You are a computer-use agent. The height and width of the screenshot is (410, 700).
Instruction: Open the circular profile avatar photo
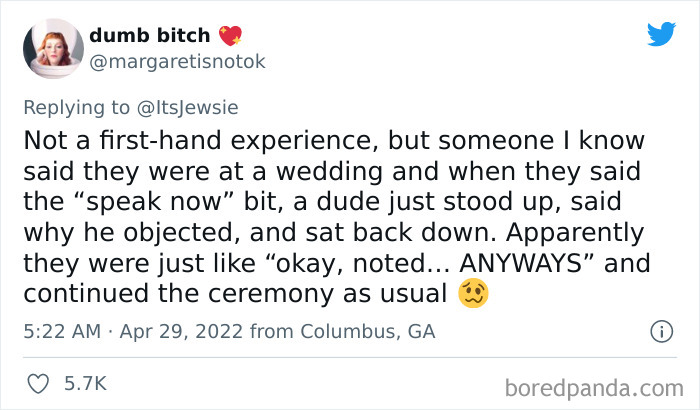[x=53, y=48]
